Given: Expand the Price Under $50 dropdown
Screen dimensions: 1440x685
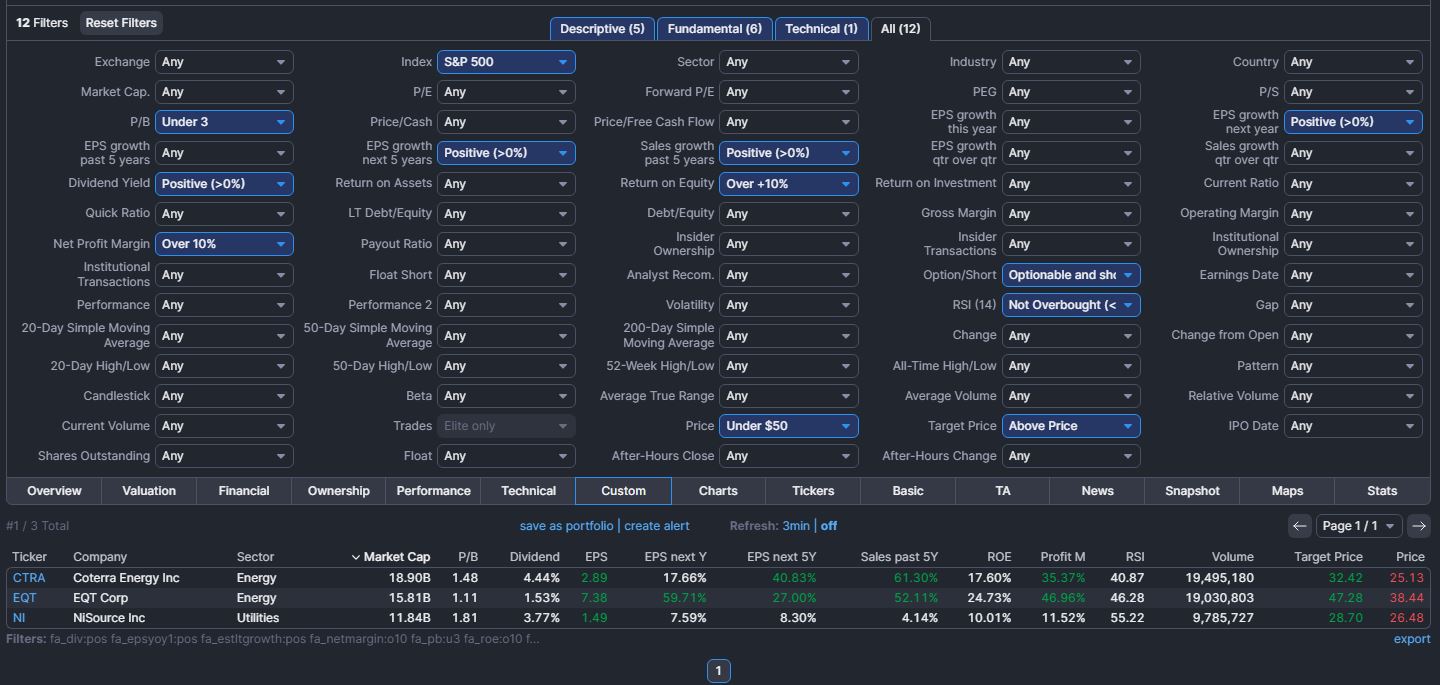Looking at the screenshot, I should (x=788, y=426).
